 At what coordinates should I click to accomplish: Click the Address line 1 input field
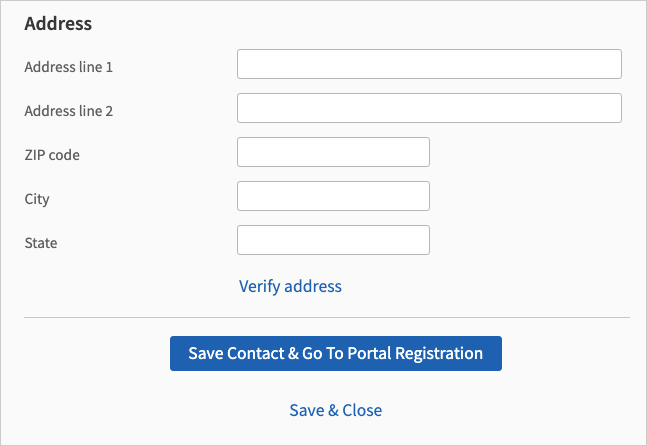click(x=429, y=64)
